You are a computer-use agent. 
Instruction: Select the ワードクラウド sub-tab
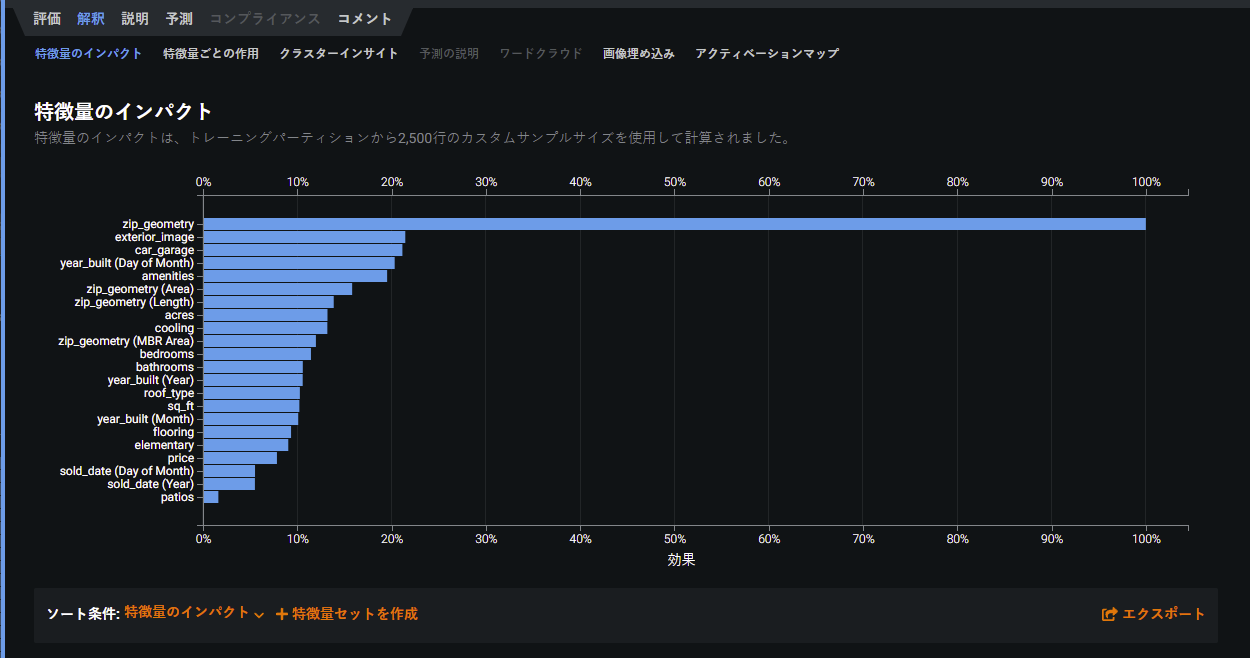coord(541,53)
